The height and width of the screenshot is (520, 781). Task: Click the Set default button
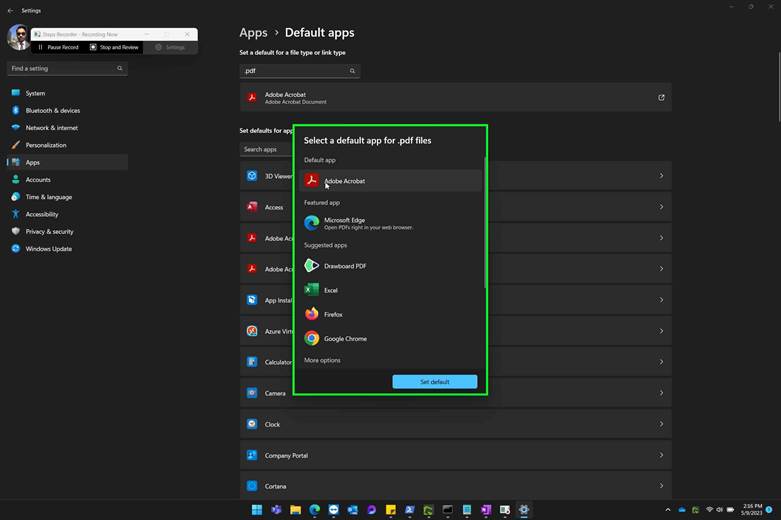435,382
